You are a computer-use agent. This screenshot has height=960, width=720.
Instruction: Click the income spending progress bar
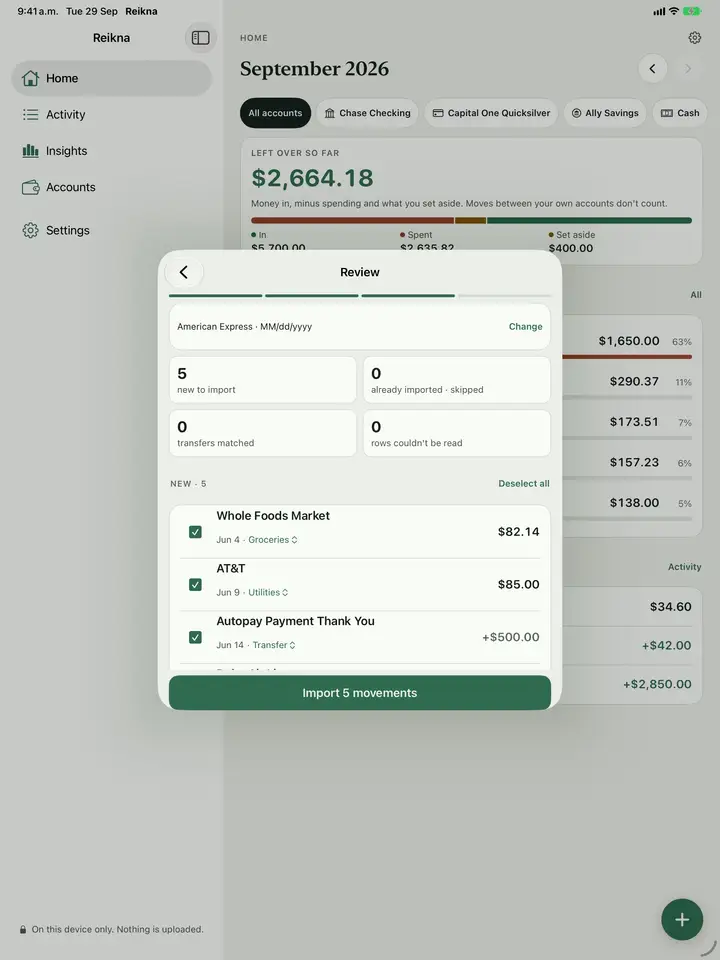(x=471, y=220)
